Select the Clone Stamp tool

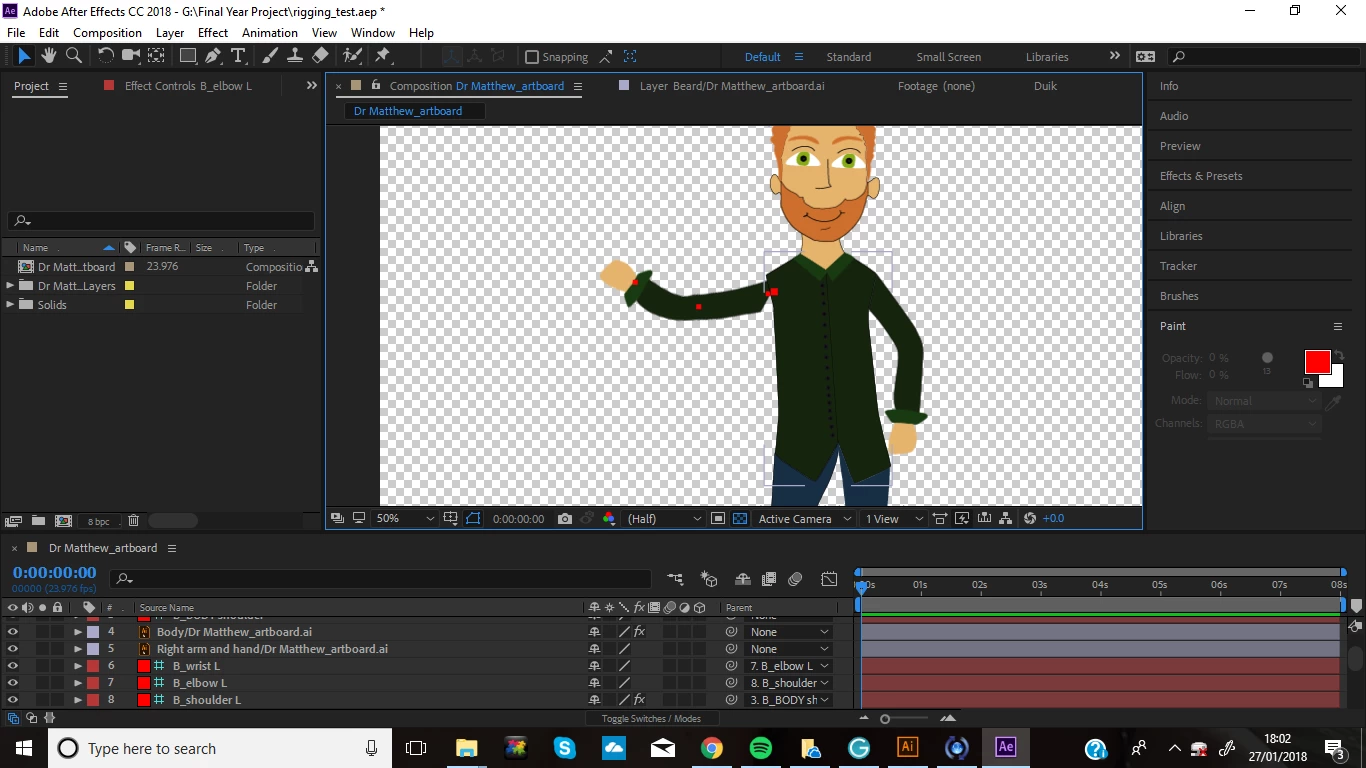[295, 56]
